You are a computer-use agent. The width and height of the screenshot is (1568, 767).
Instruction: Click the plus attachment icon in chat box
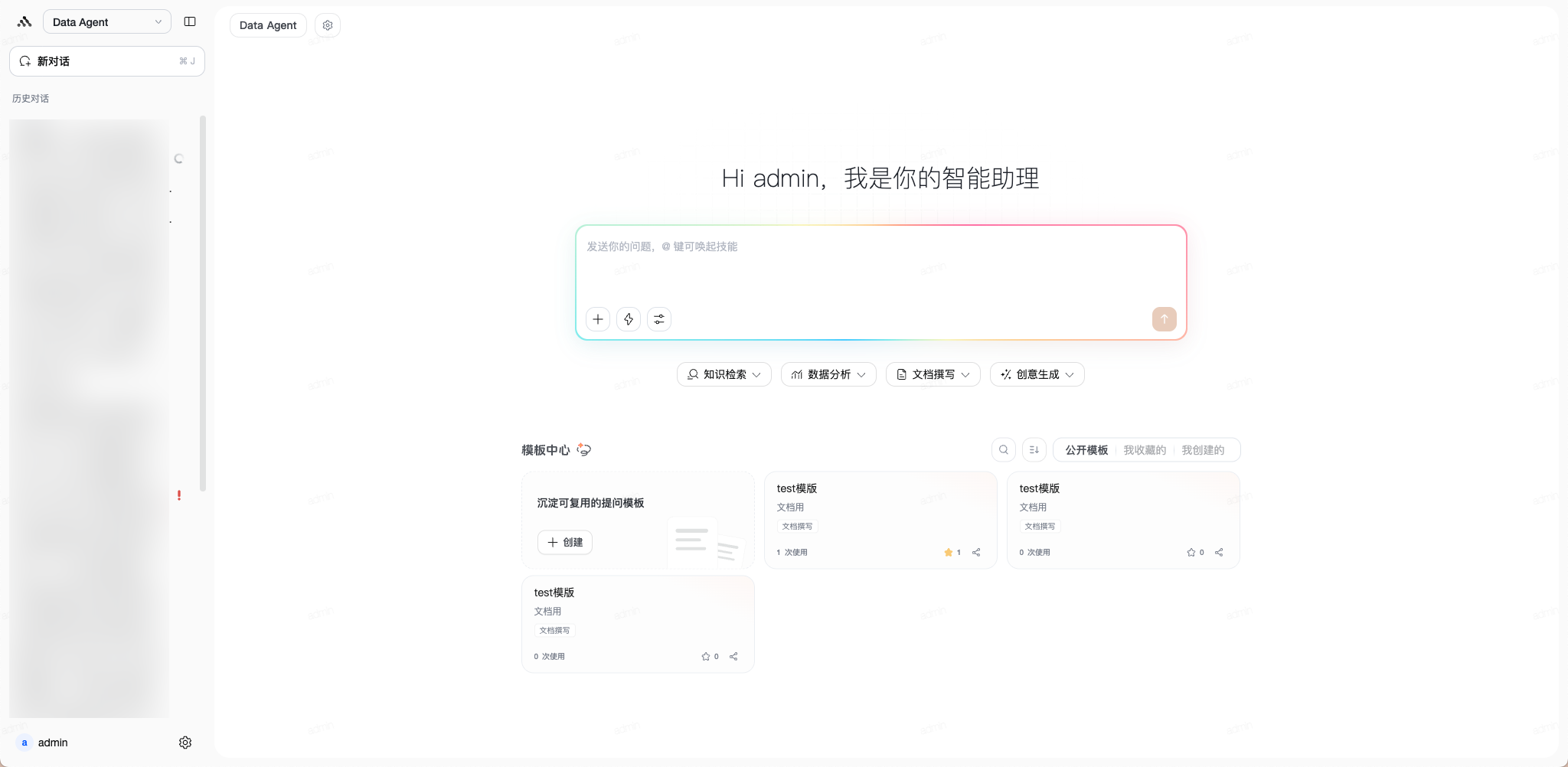598,319
